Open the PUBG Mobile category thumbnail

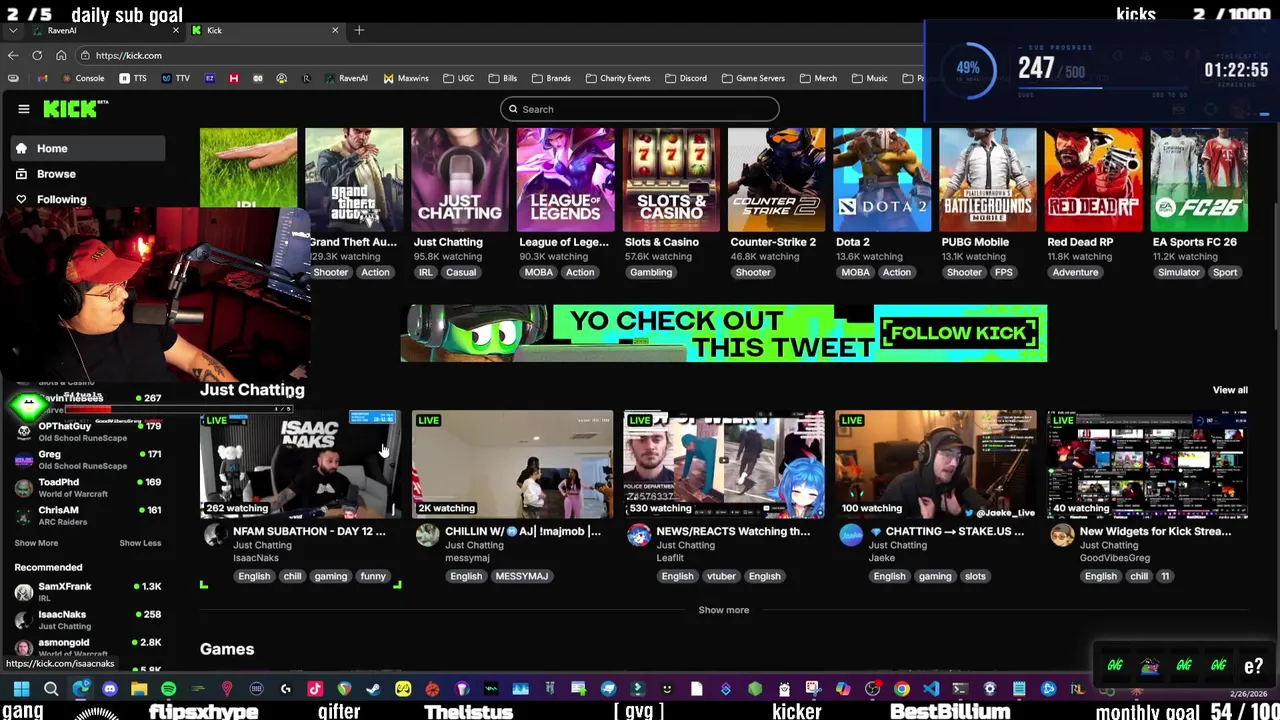click(x=988, y=180)
